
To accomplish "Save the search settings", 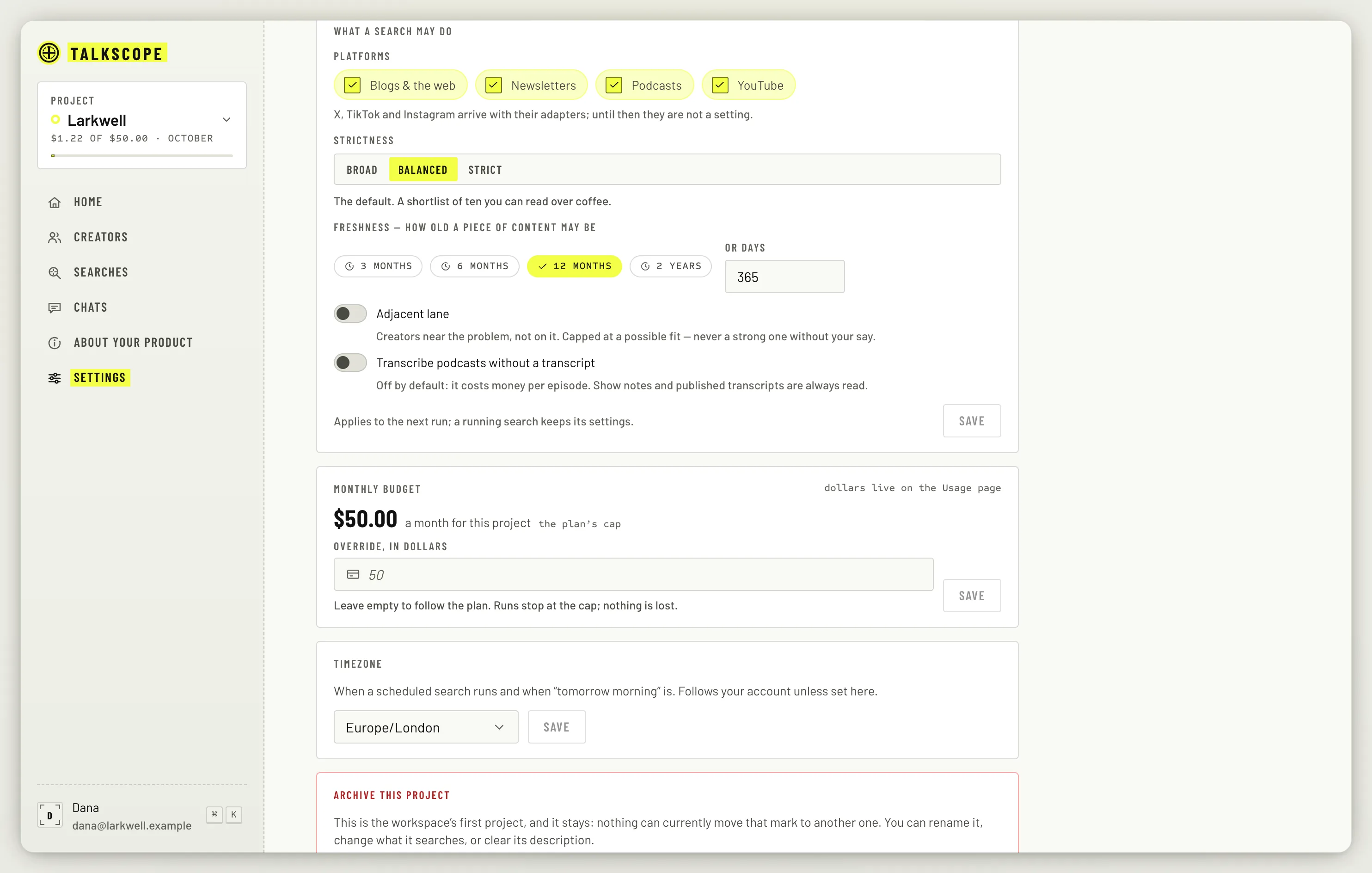I will [x=972, y=421].
